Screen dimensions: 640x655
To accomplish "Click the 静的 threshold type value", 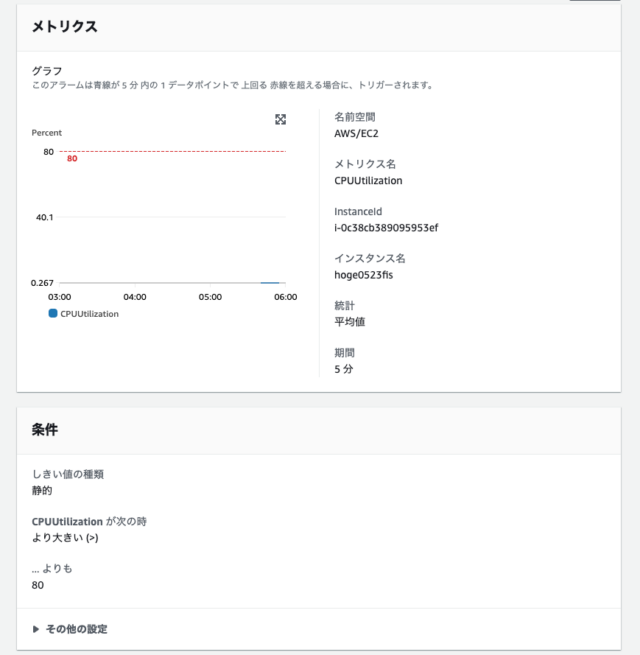I will 42,490.
